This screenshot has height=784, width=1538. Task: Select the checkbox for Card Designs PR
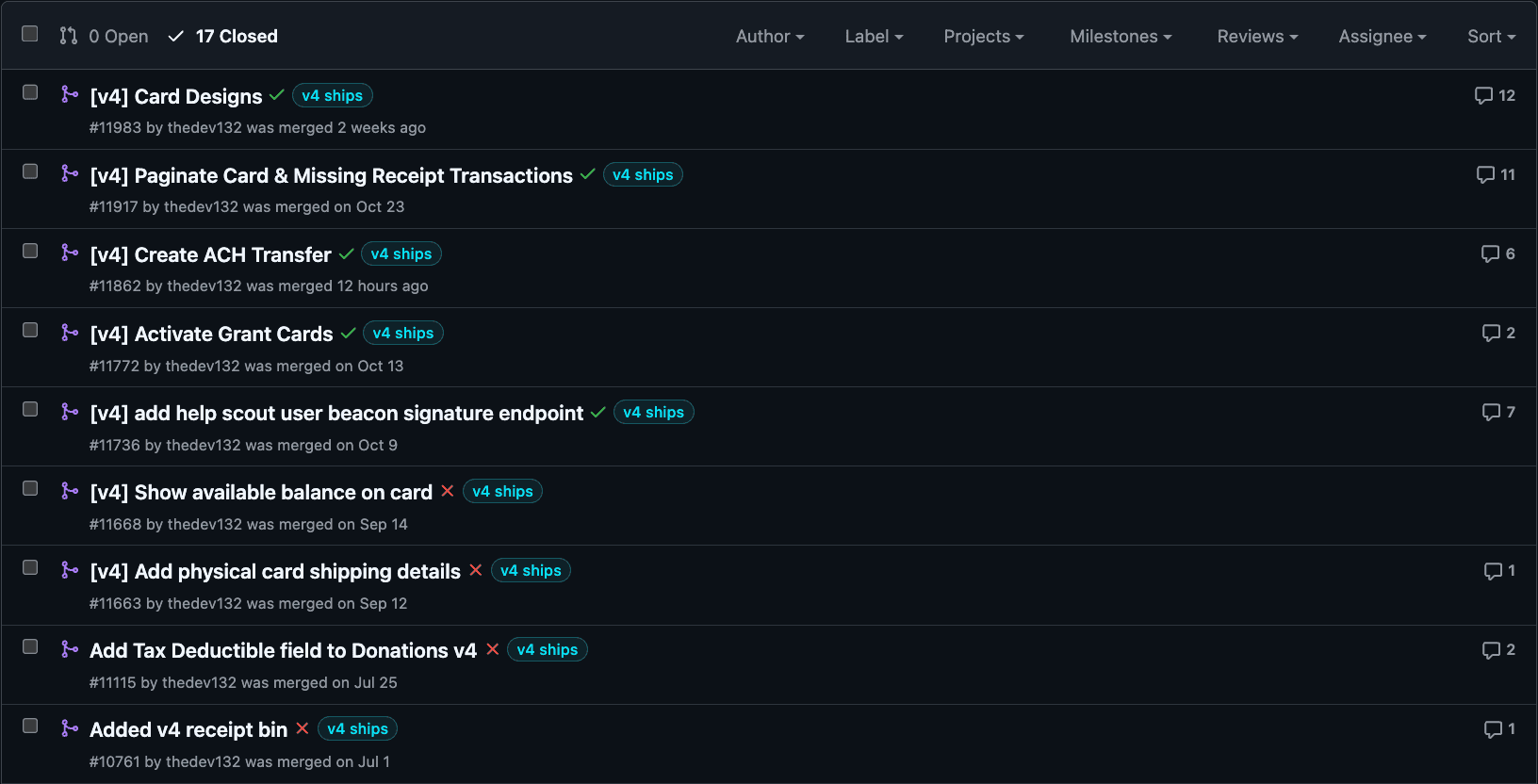[30, 92]
